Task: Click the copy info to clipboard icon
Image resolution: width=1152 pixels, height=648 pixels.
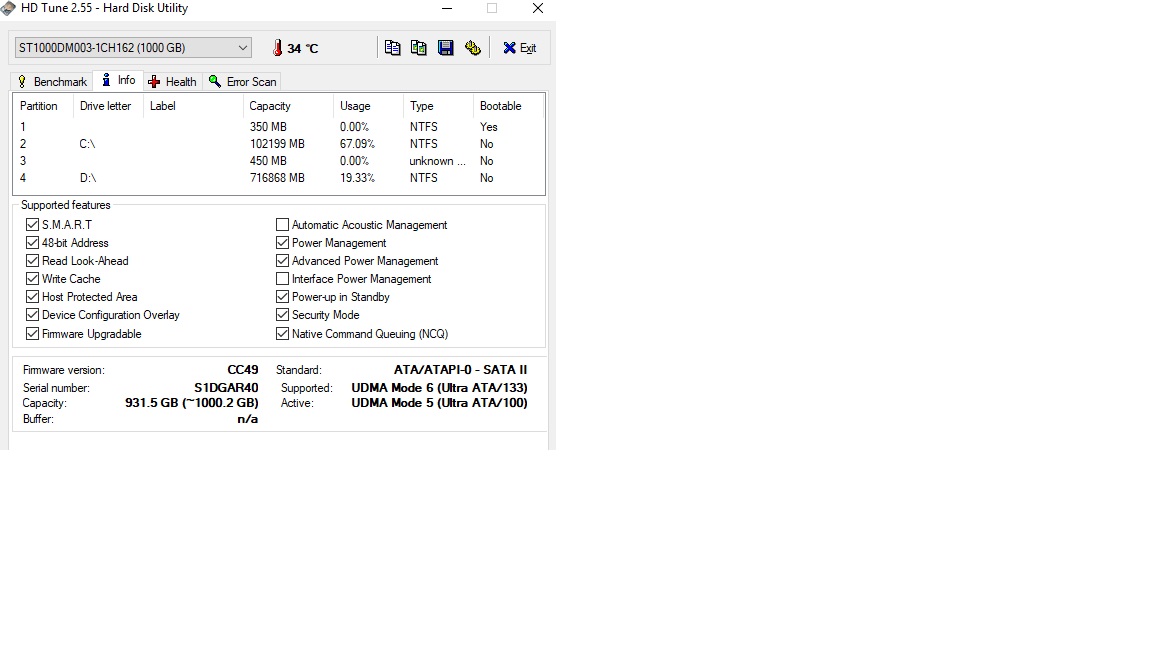Action: (392, 48)
